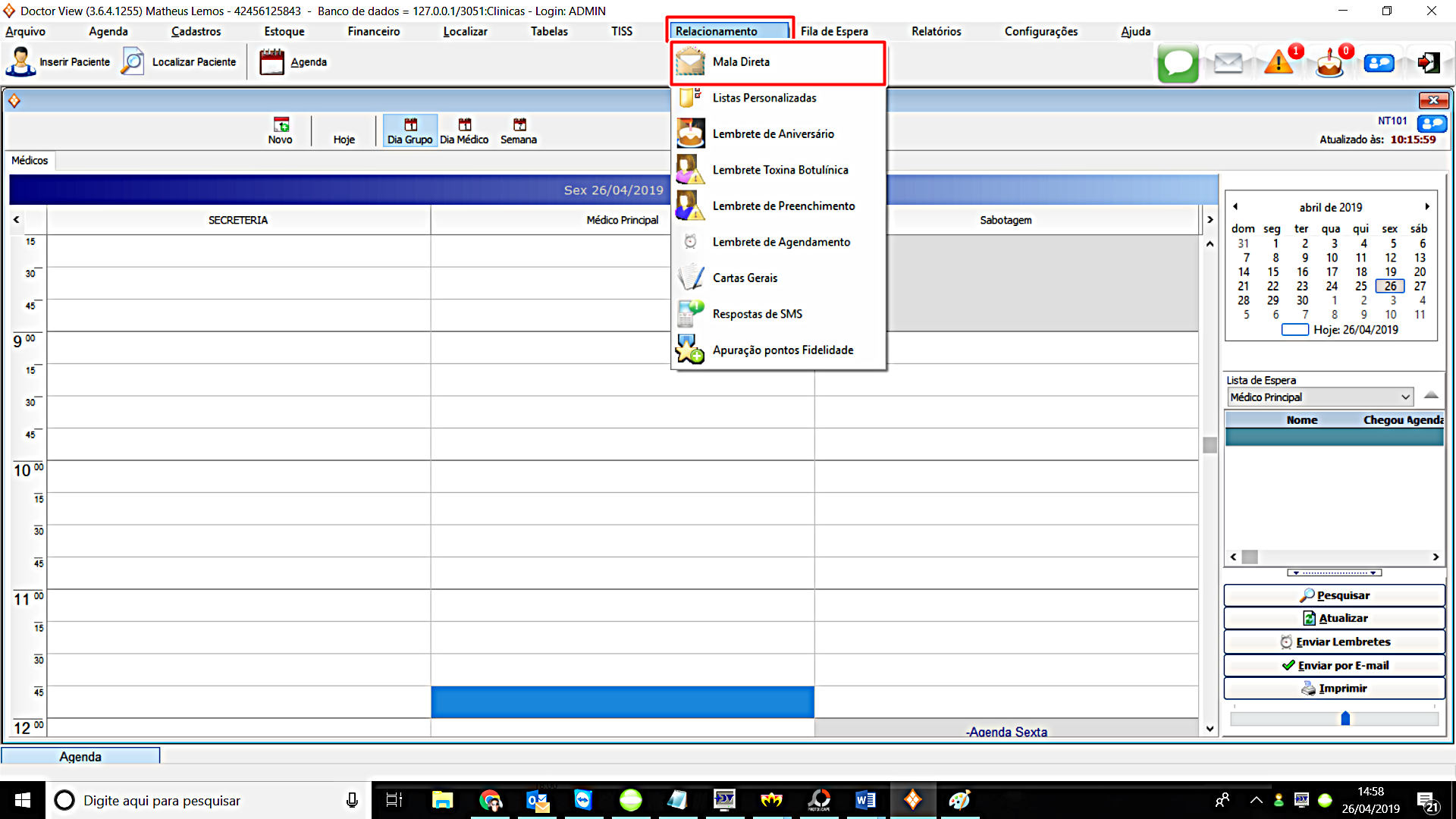Open the birthday cake notifications icon
This screenshot has height=819, width=1456.
pyautogui.click(x=1329, y=63)
